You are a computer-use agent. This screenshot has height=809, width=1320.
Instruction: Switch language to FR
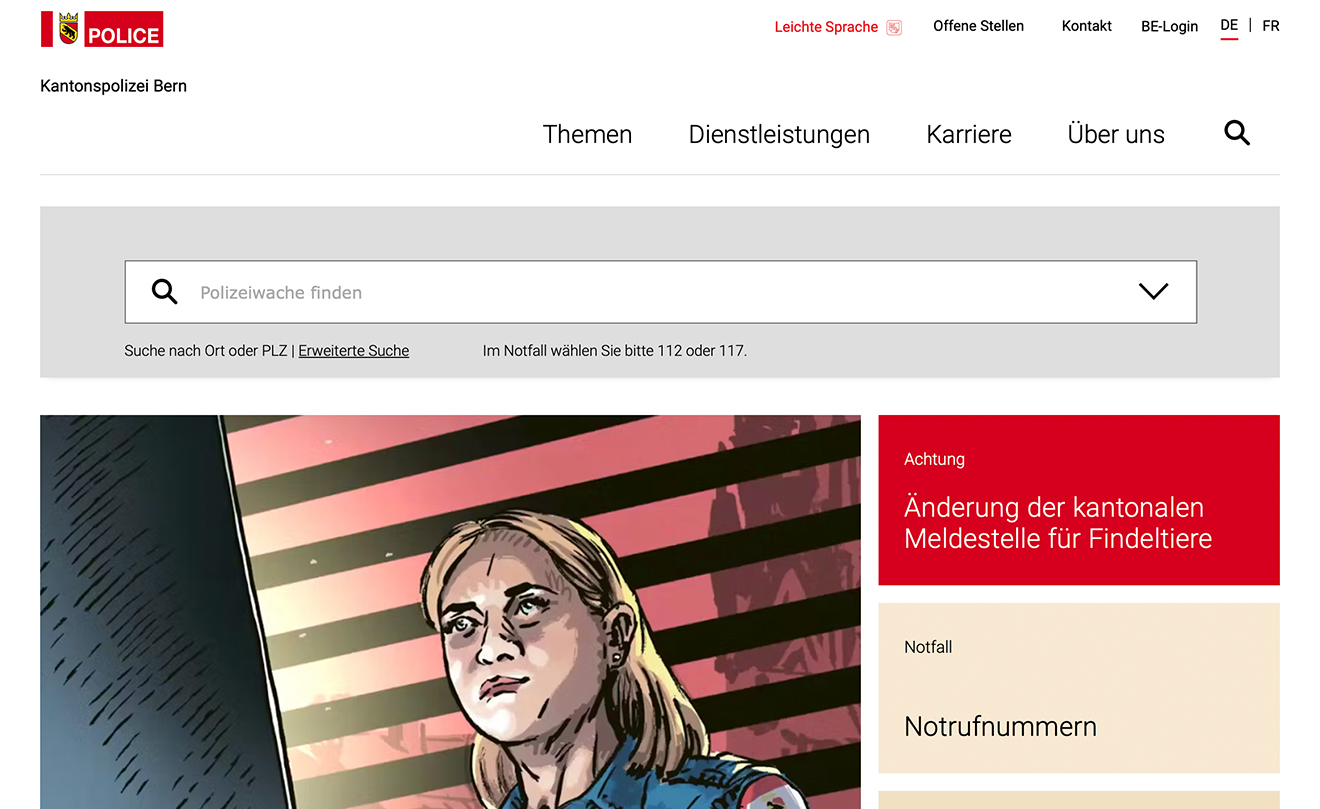(x=1270, y=26)
